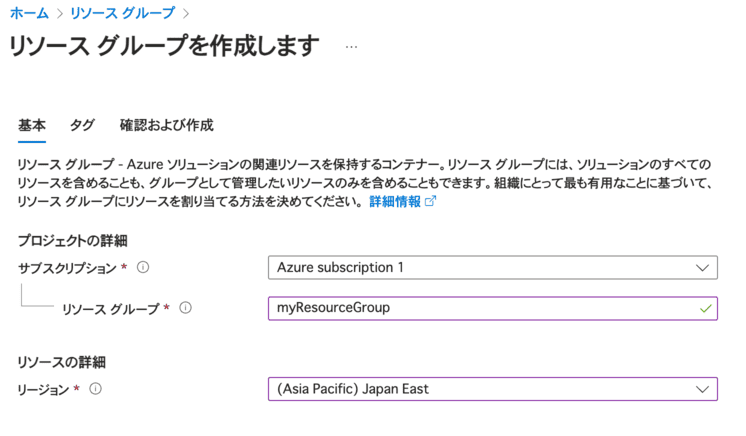
Task: Click the chevron arrow of the Japan East dropdown
Action: point(701,389)
